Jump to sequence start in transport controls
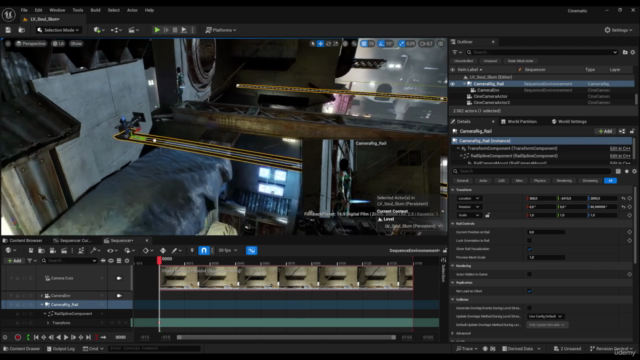Screen dimensions: 640x360 36,337
